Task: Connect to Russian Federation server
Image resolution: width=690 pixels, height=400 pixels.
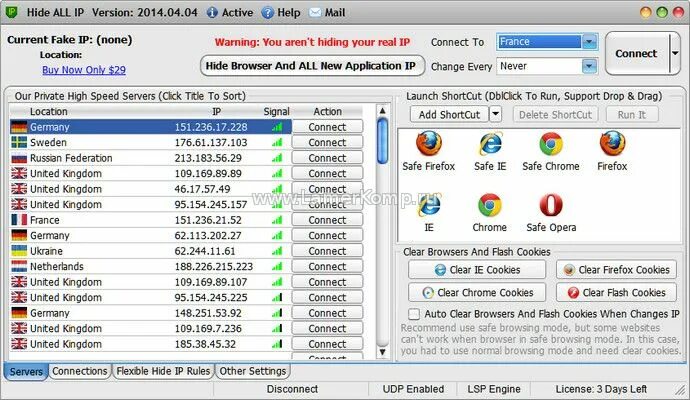Action: coord(327,158)
